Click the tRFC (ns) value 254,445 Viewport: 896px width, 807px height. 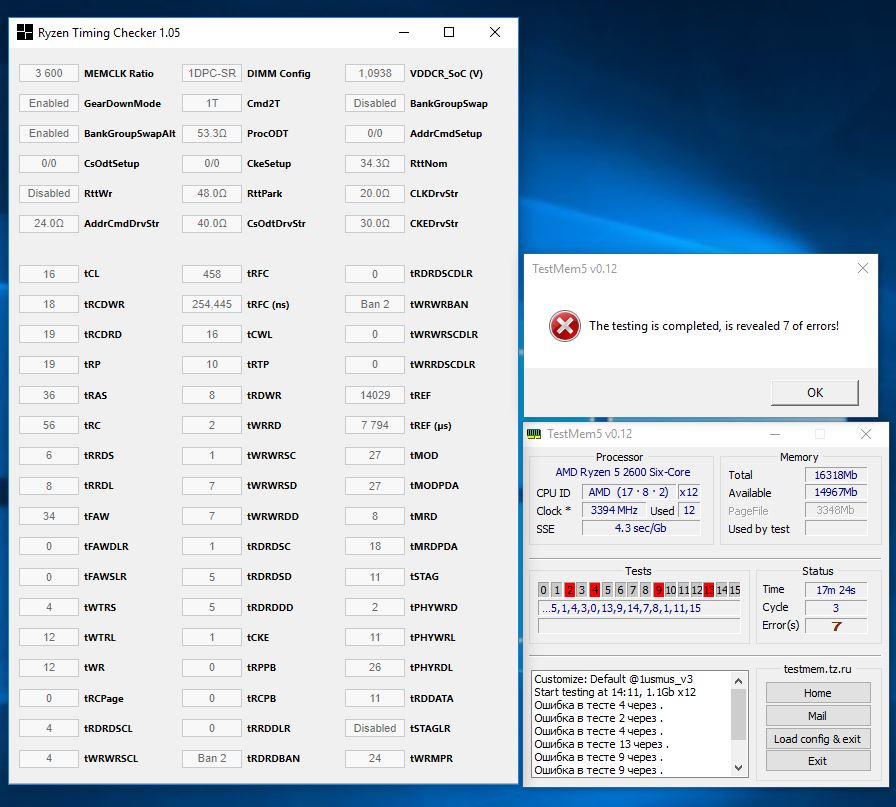click(211, 304)
